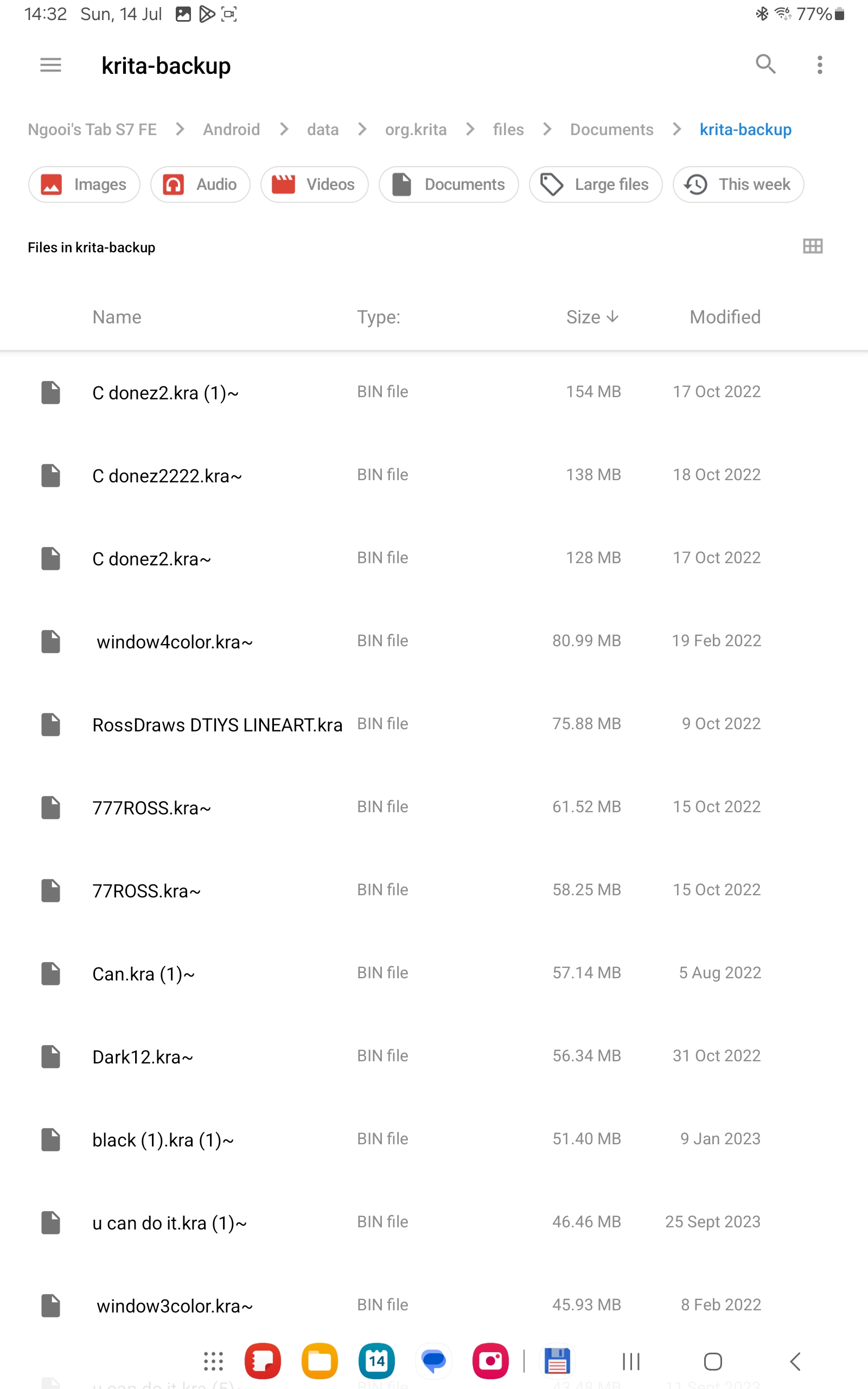Viewport: 868px width, 1389px height.
Task: Switch to grid view layout
Action: (x=812, y=246)
